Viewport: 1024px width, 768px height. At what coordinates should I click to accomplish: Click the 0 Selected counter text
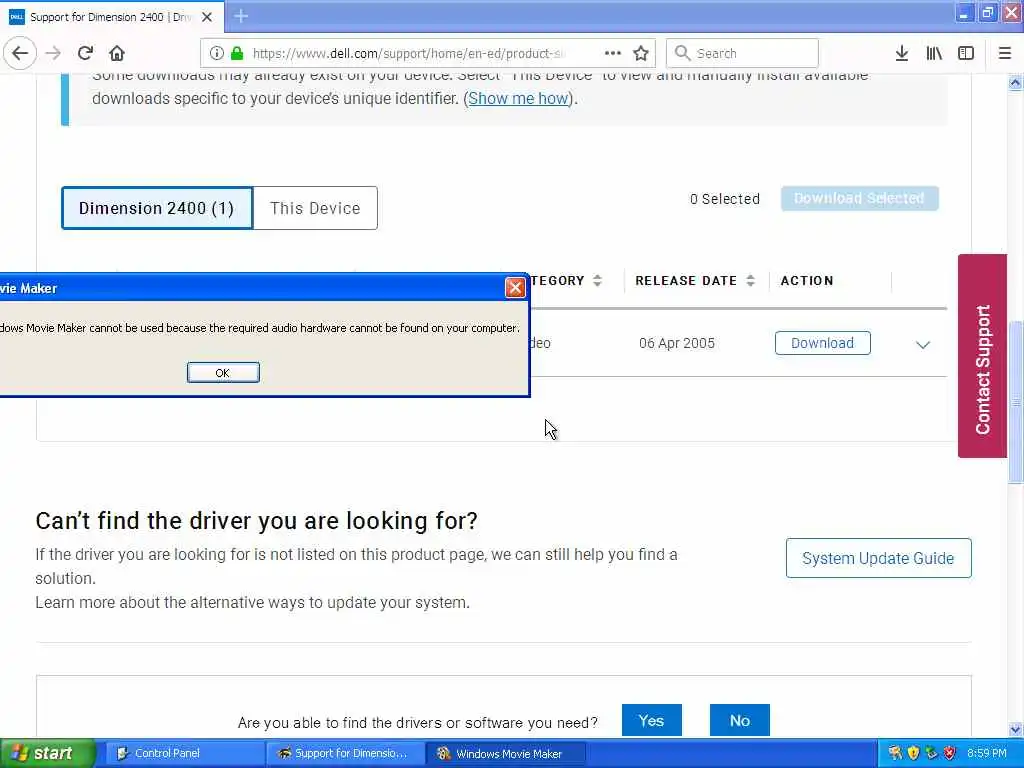725,199
